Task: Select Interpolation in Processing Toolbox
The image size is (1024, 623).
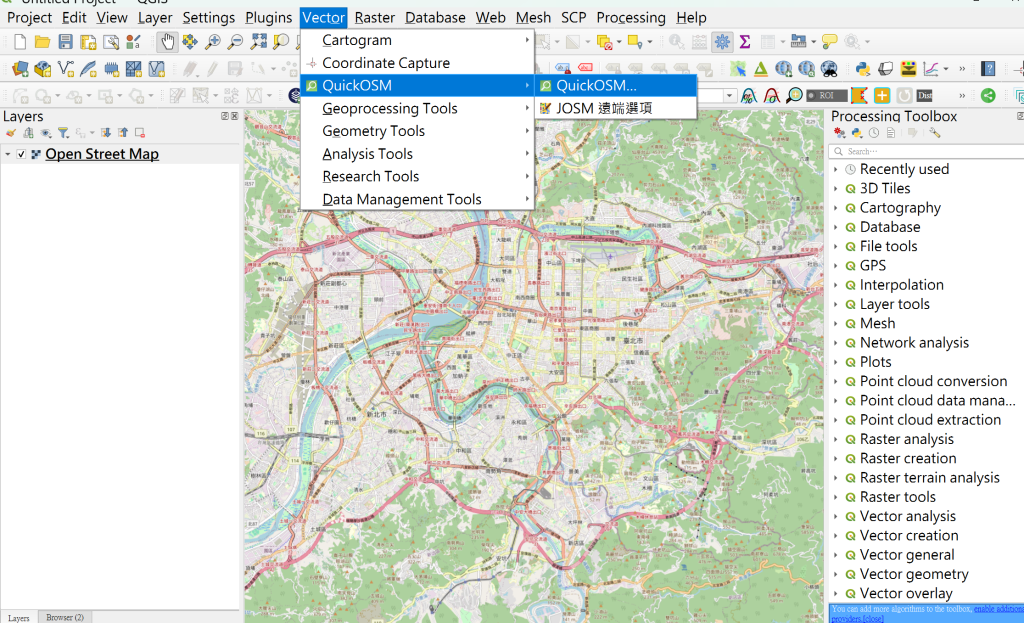Action: pyautogui.click(x=901, y=285)
